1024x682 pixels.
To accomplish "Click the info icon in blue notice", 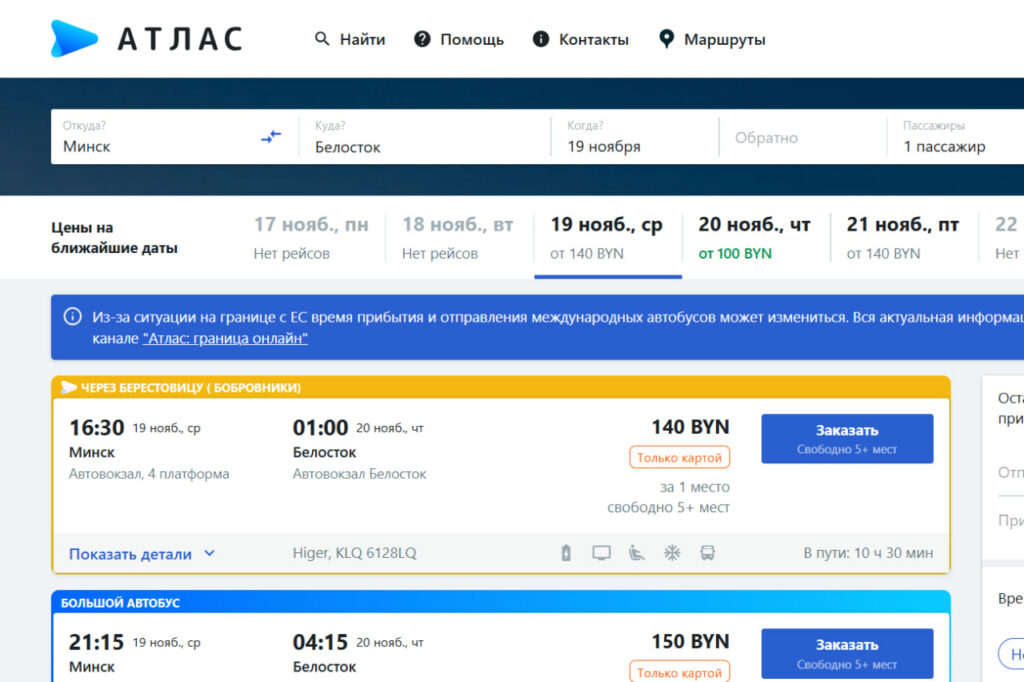I will [x=72, y=317].
